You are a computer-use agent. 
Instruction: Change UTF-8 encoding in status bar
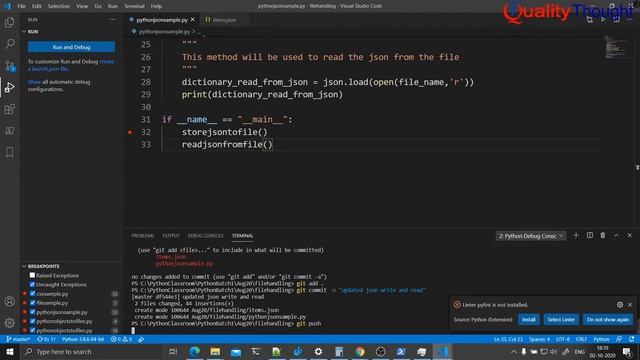pos(562,339)
